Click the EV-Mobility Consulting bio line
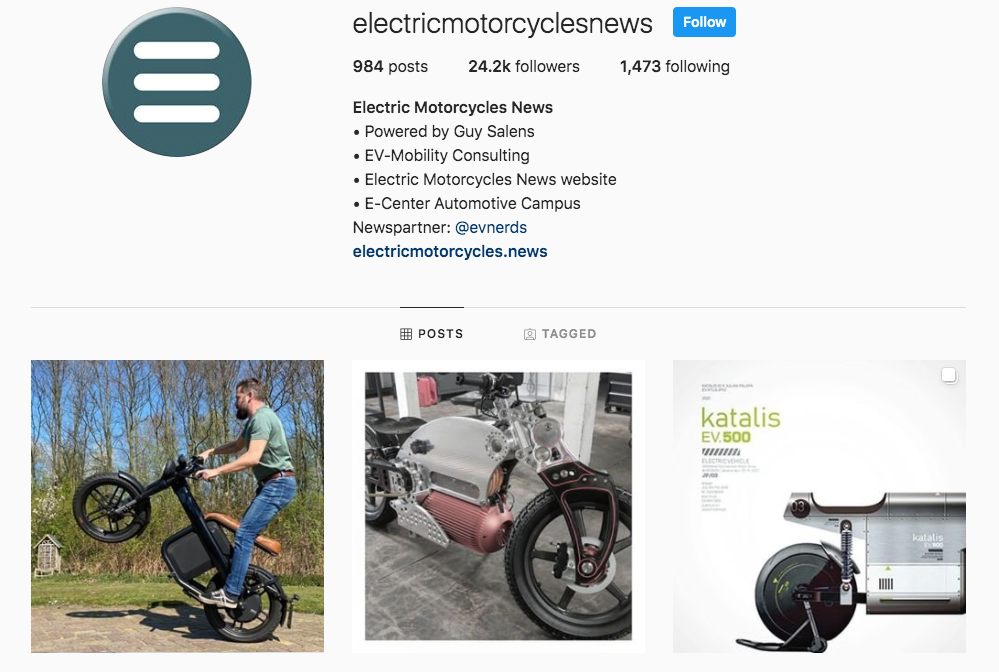This screenshot has width=999, height=672. (x=441, y=155)
